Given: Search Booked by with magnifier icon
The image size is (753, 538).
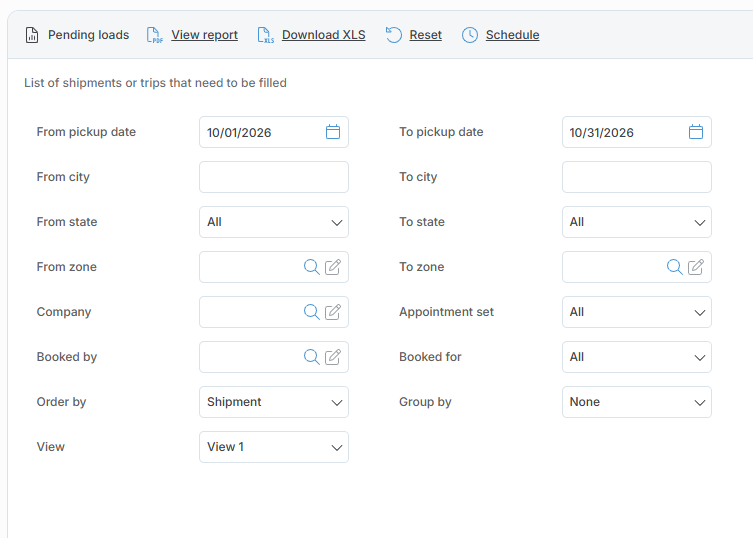Looking at the screenshot, I should point(312,357).
